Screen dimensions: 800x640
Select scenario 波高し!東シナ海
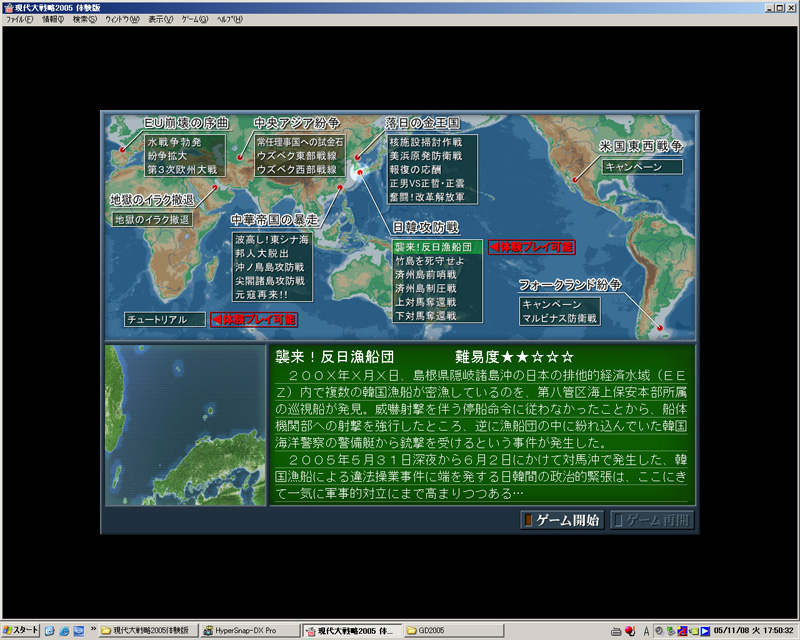click(272, 239)
